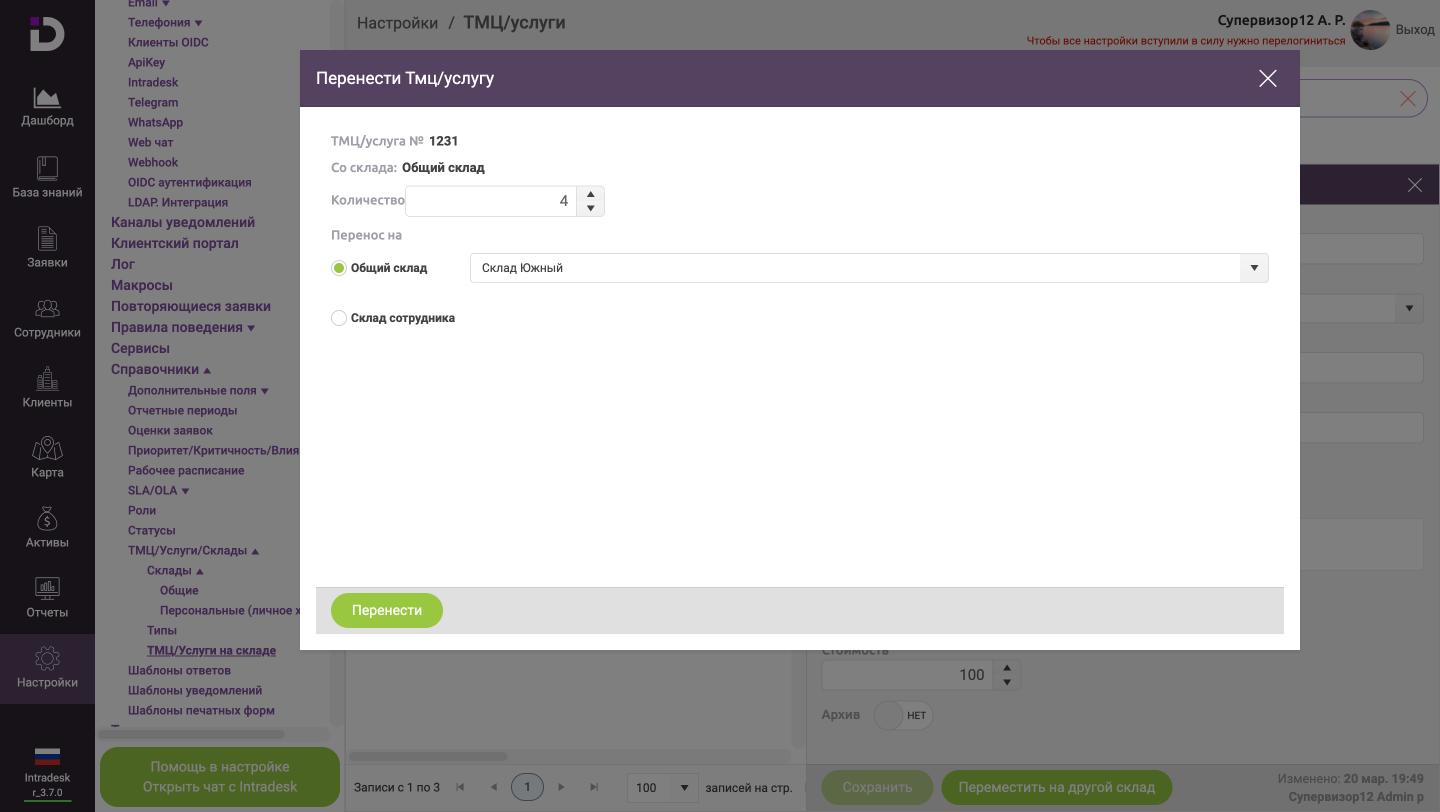Collapse the Справочники tree section

pyautogui.click(x=207, y=370)
